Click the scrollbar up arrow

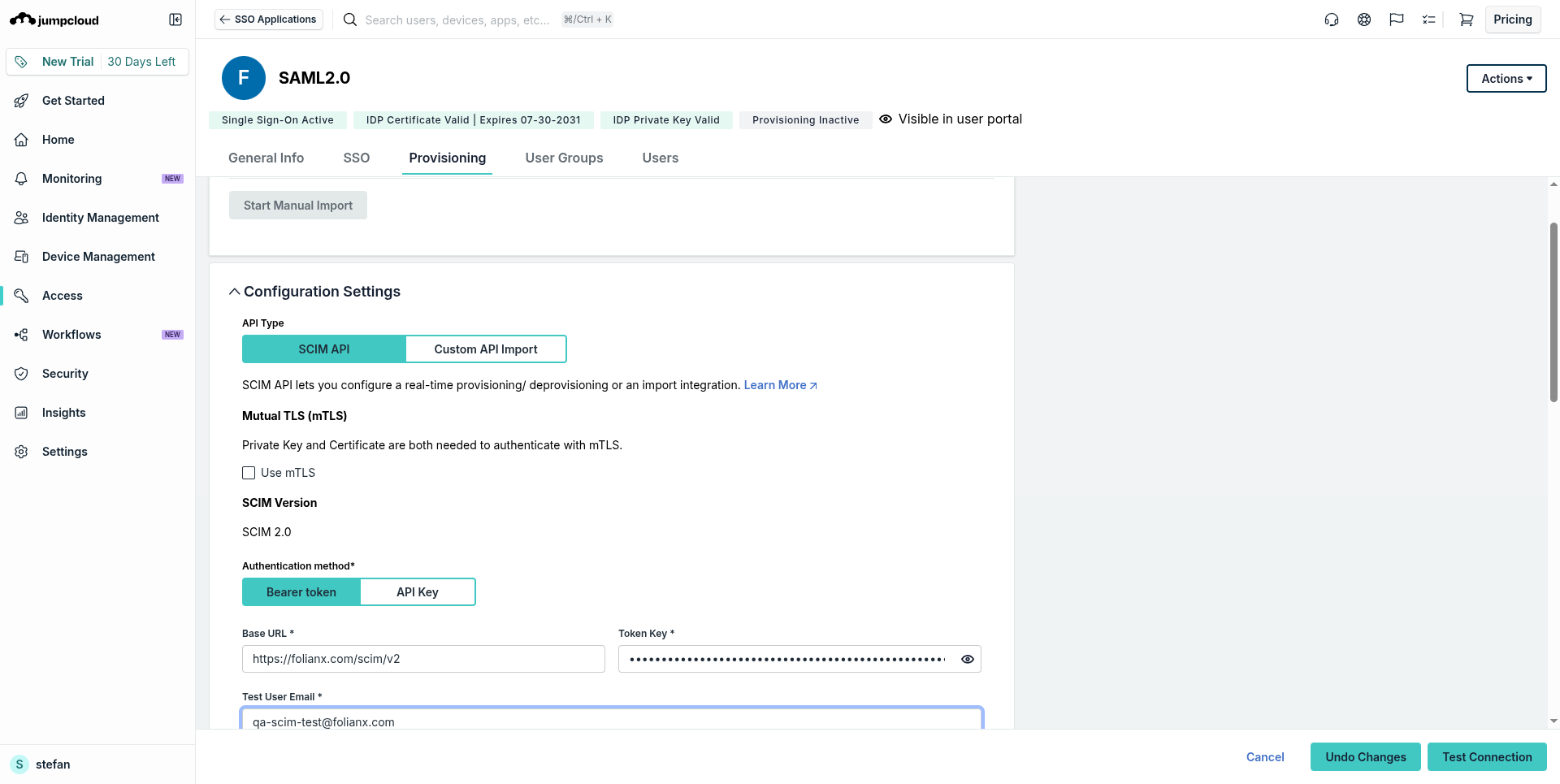1553,184
